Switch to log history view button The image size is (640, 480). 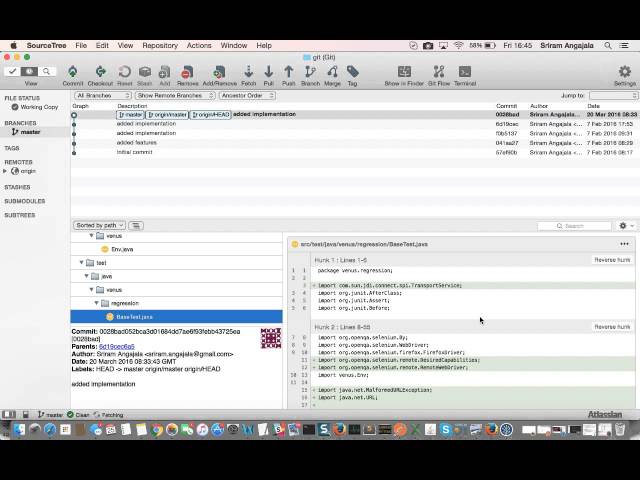tap(29, 71)
